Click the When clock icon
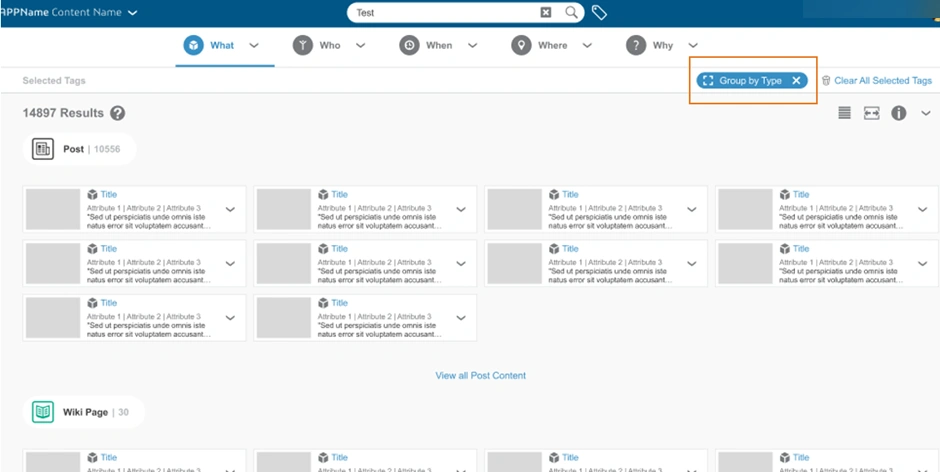This screenshot has height=472, width=940. [x=409, y=46]
